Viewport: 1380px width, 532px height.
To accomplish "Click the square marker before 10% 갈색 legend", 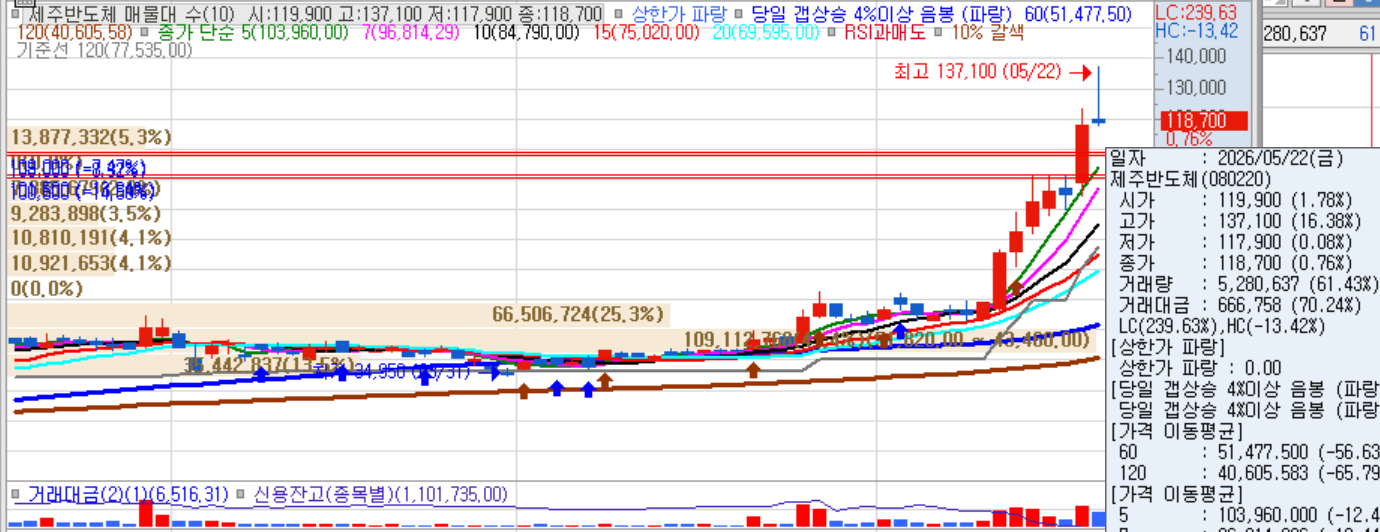I will [x=937, y=32].
